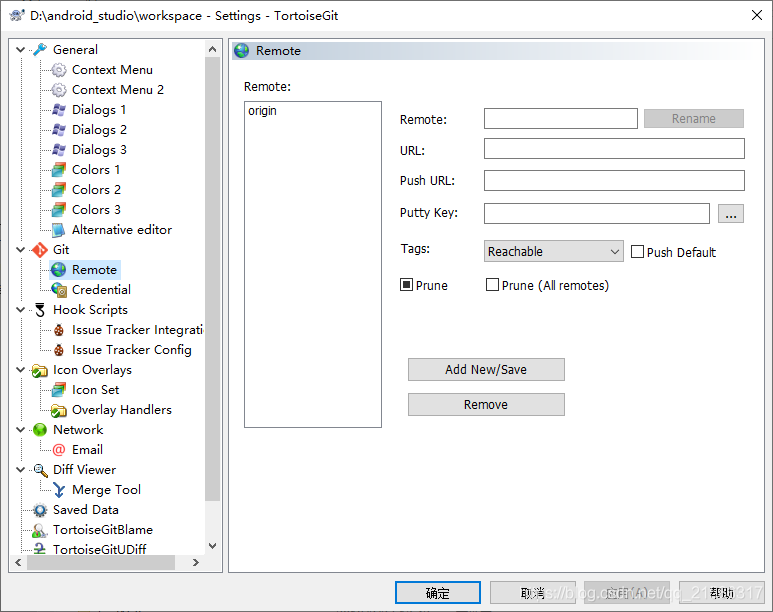Click the Remote globe icon in tree
The width and height of the screenshot is (773, 612).
59,270
